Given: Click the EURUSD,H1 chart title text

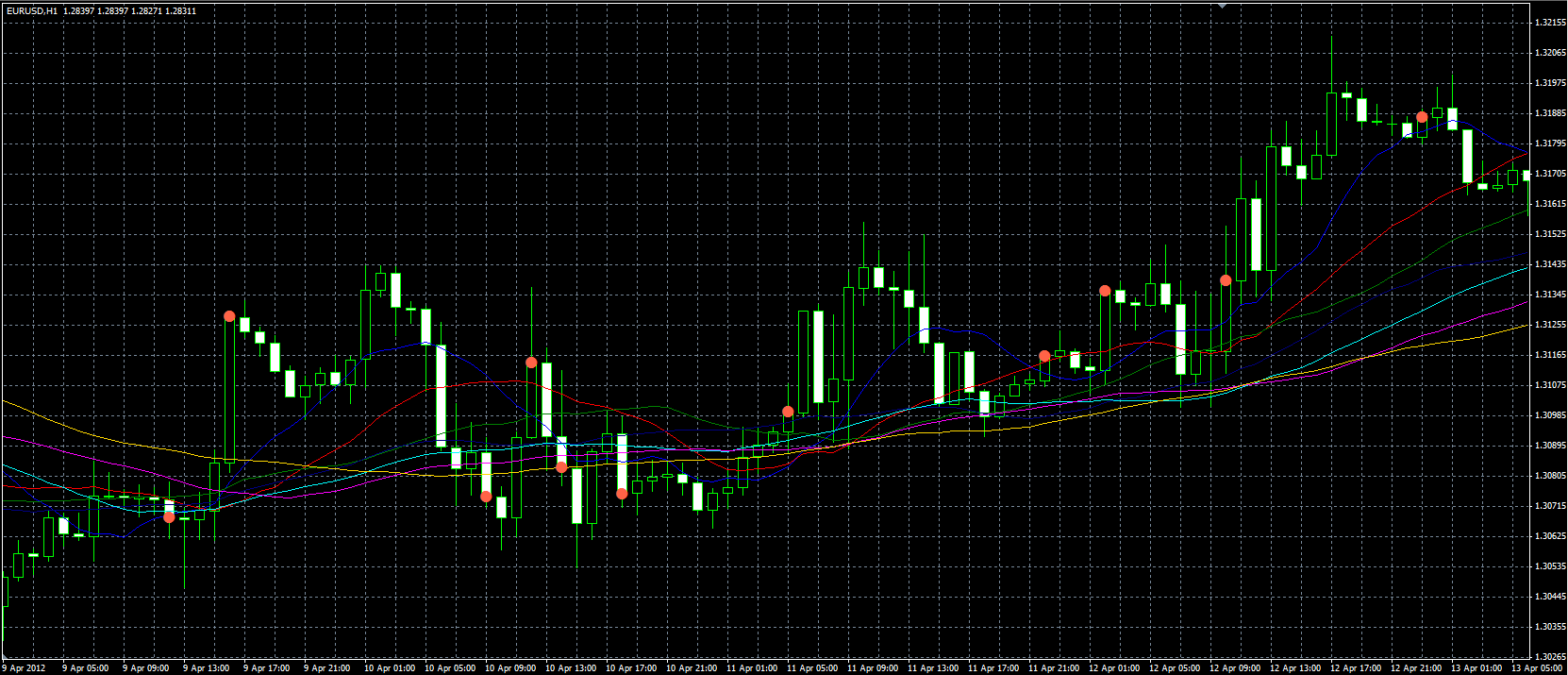Looking at the screenshot, I should (31, 11).
